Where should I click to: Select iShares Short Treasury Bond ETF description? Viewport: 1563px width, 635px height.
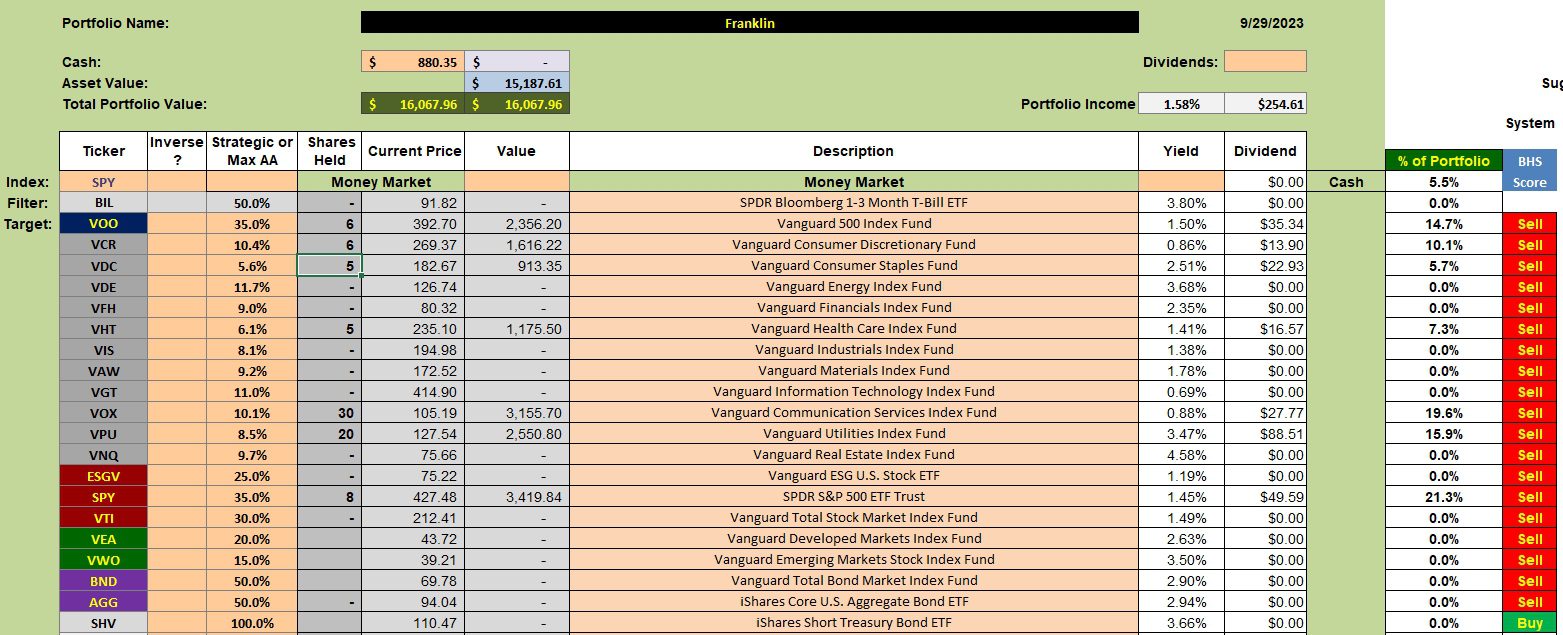(x=853, y=623)
